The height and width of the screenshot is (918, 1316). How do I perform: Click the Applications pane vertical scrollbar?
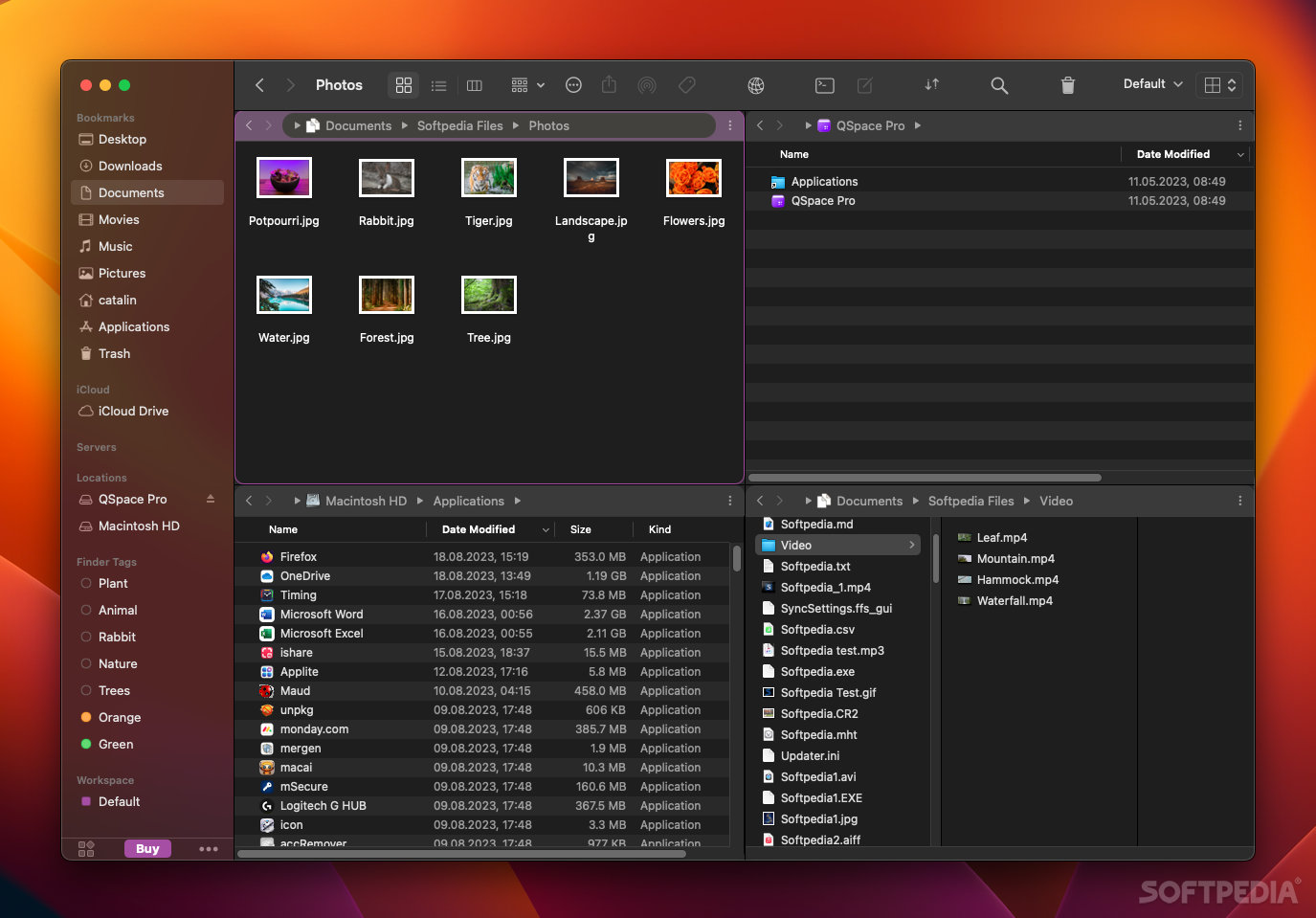(x=736, y=558)
